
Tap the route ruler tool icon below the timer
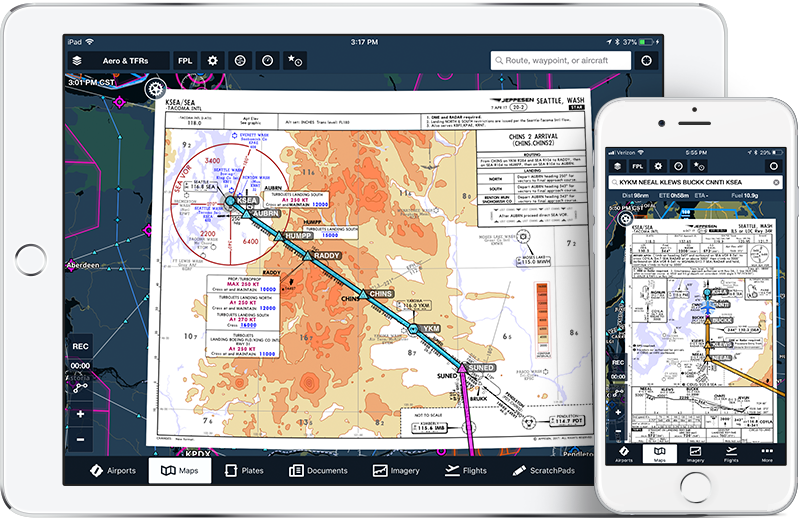click(80, 385)
